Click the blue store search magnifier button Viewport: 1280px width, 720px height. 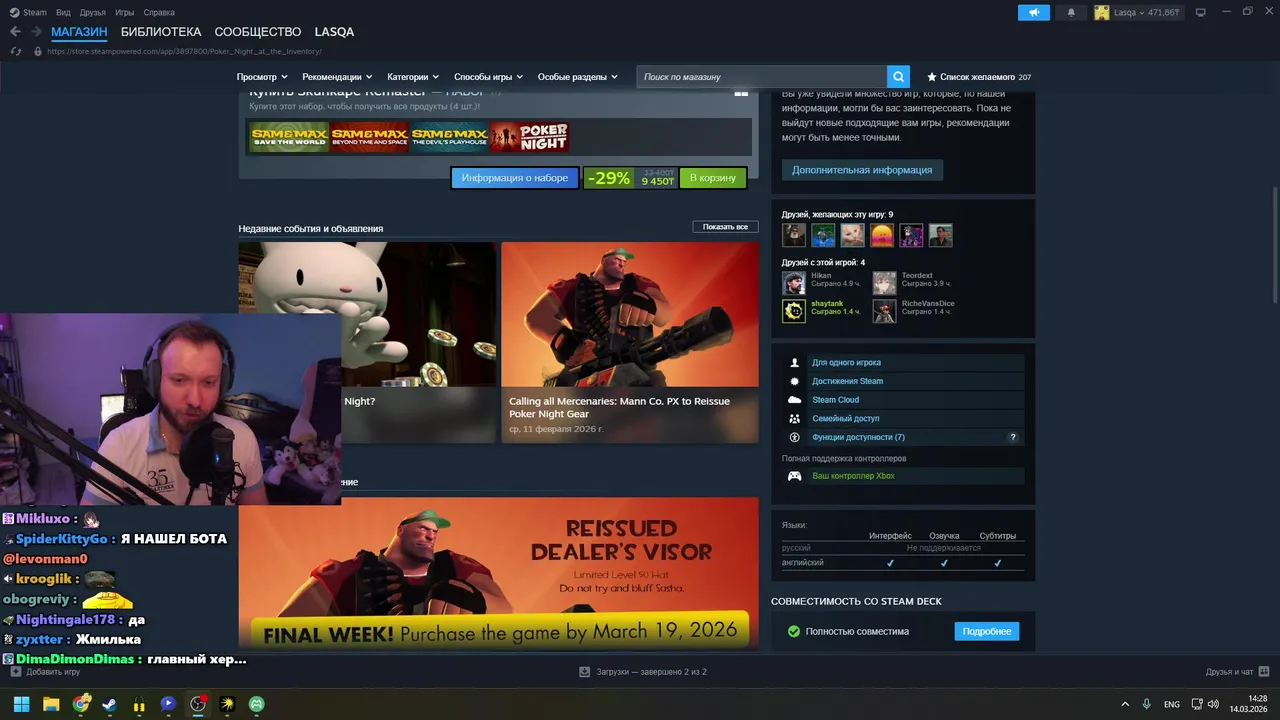click(898, 76)
